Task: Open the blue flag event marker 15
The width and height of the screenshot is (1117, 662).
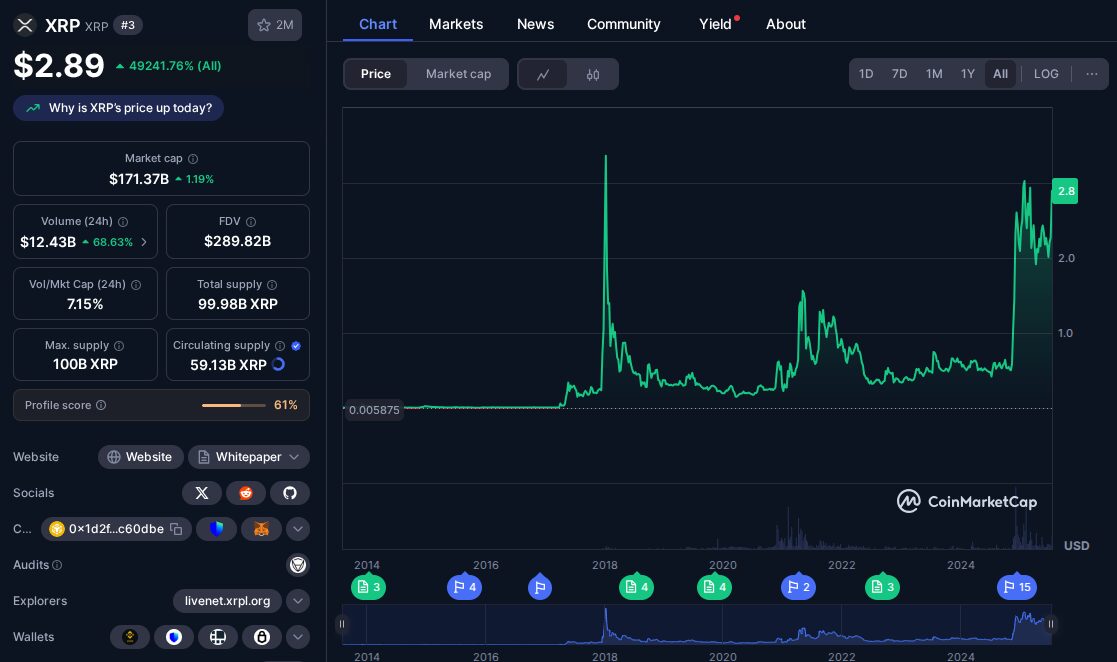Action: [1017, 586]
